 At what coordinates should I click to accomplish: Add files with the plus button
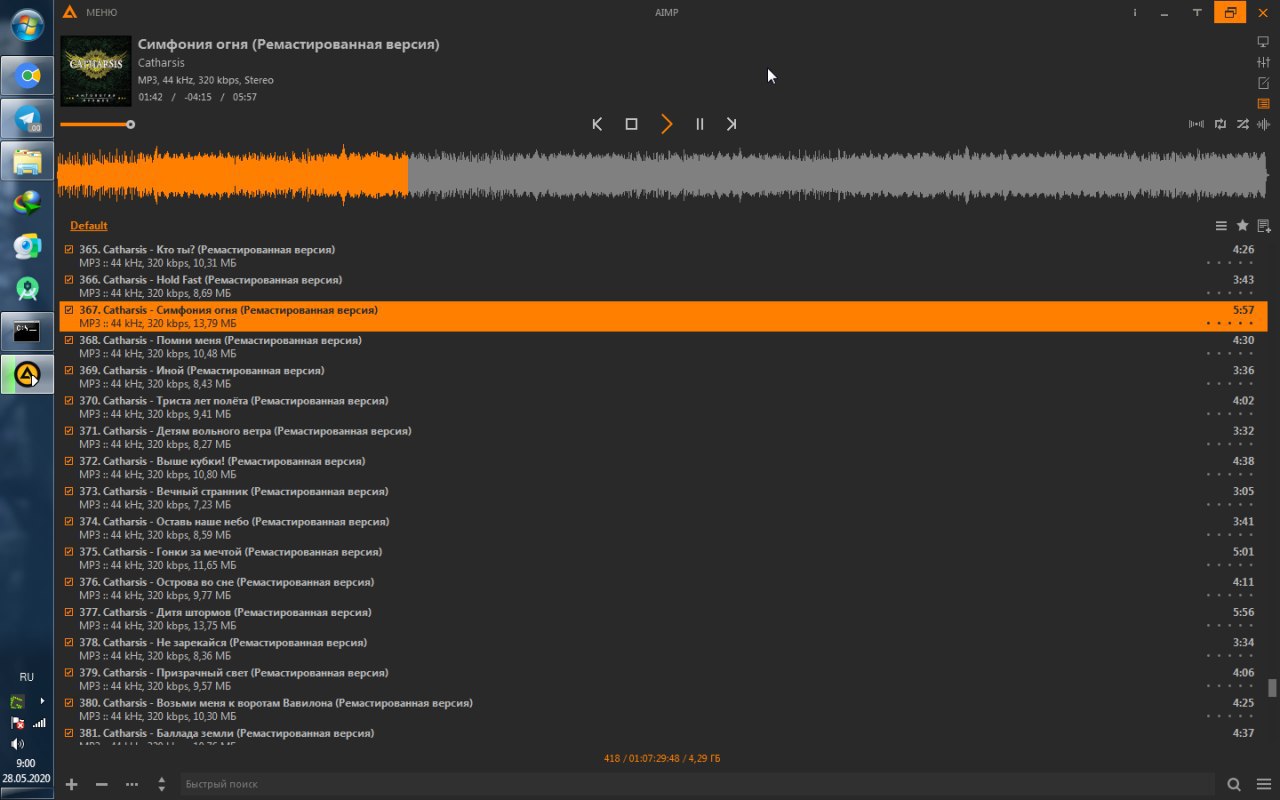[71, 785]
